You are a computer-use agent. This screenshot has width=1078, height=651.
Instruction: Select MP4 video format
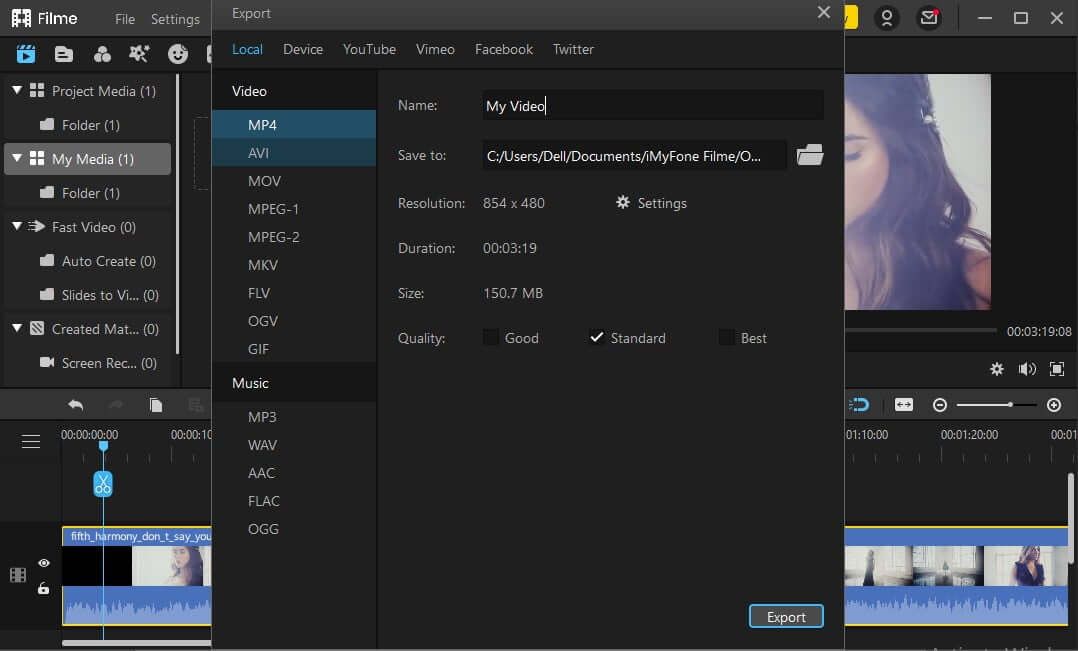[x=294, y=124]
